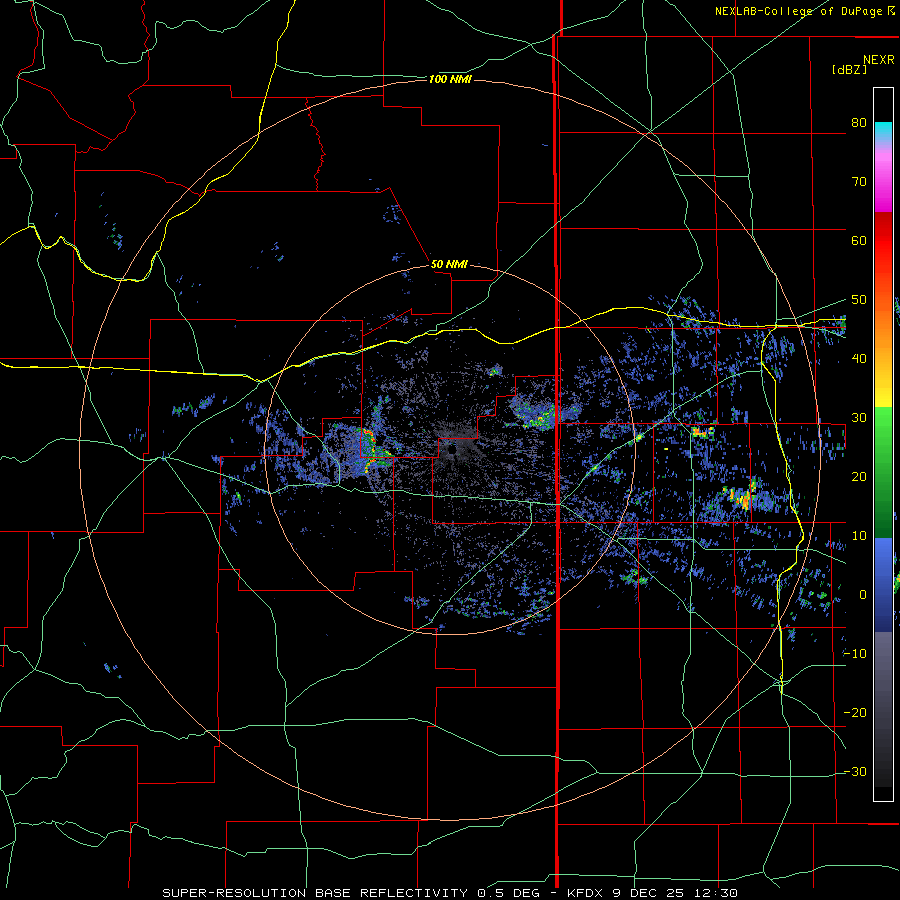Click the magenta section of the color bar

point(883,181)
